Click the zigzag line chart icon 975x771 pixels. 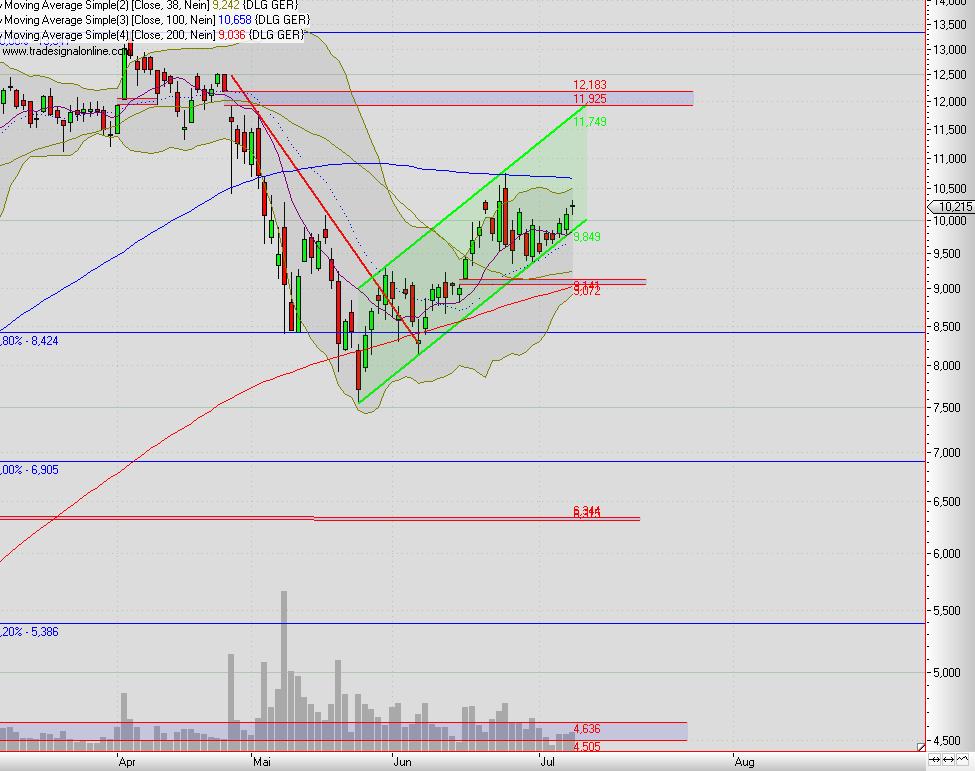(x=963, y=759)
